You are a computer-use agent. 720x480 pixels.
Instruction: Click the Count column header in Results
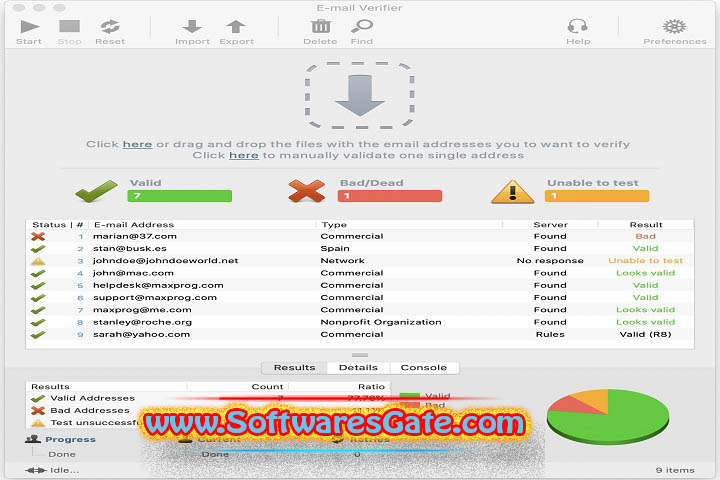click(267, 387)
